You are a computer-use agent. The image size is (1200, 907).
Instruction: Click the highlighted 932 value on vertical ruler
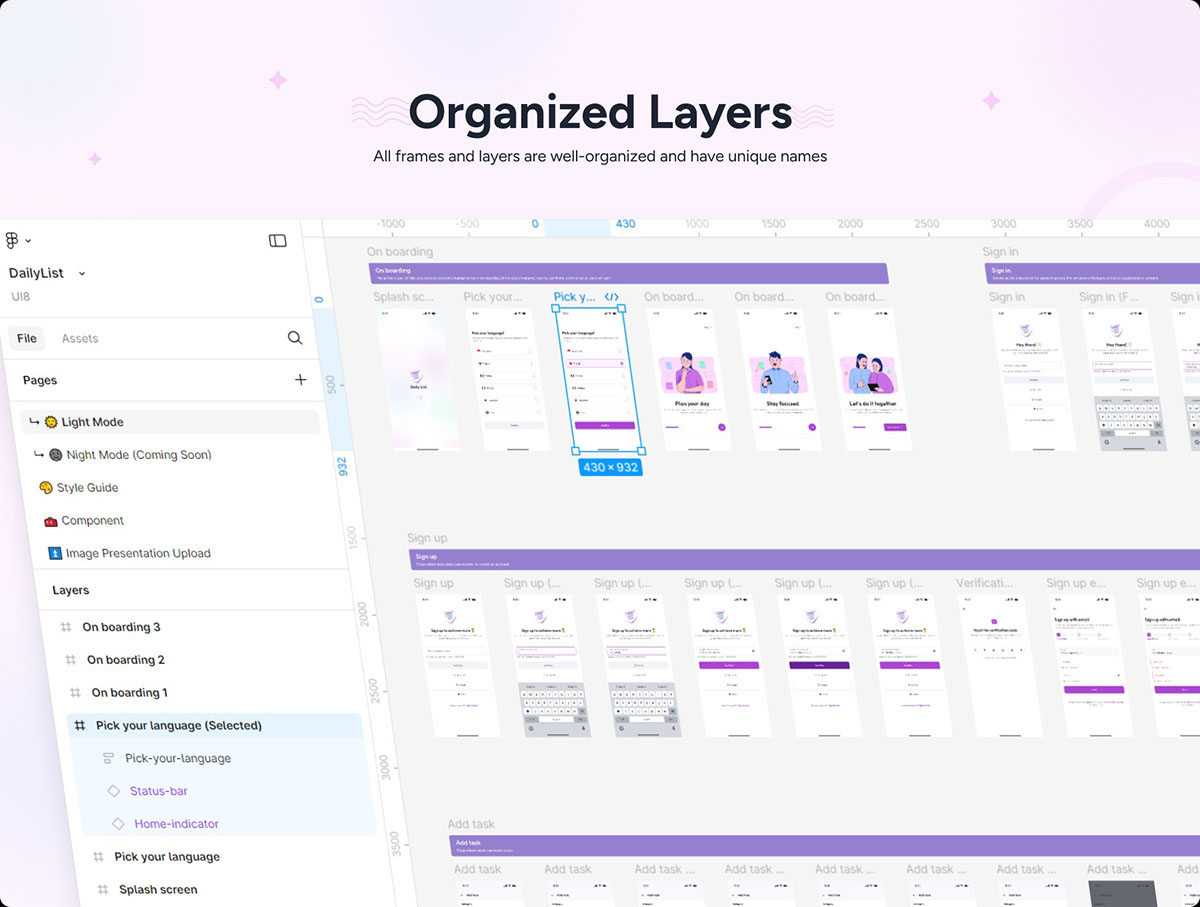[342, 465]
